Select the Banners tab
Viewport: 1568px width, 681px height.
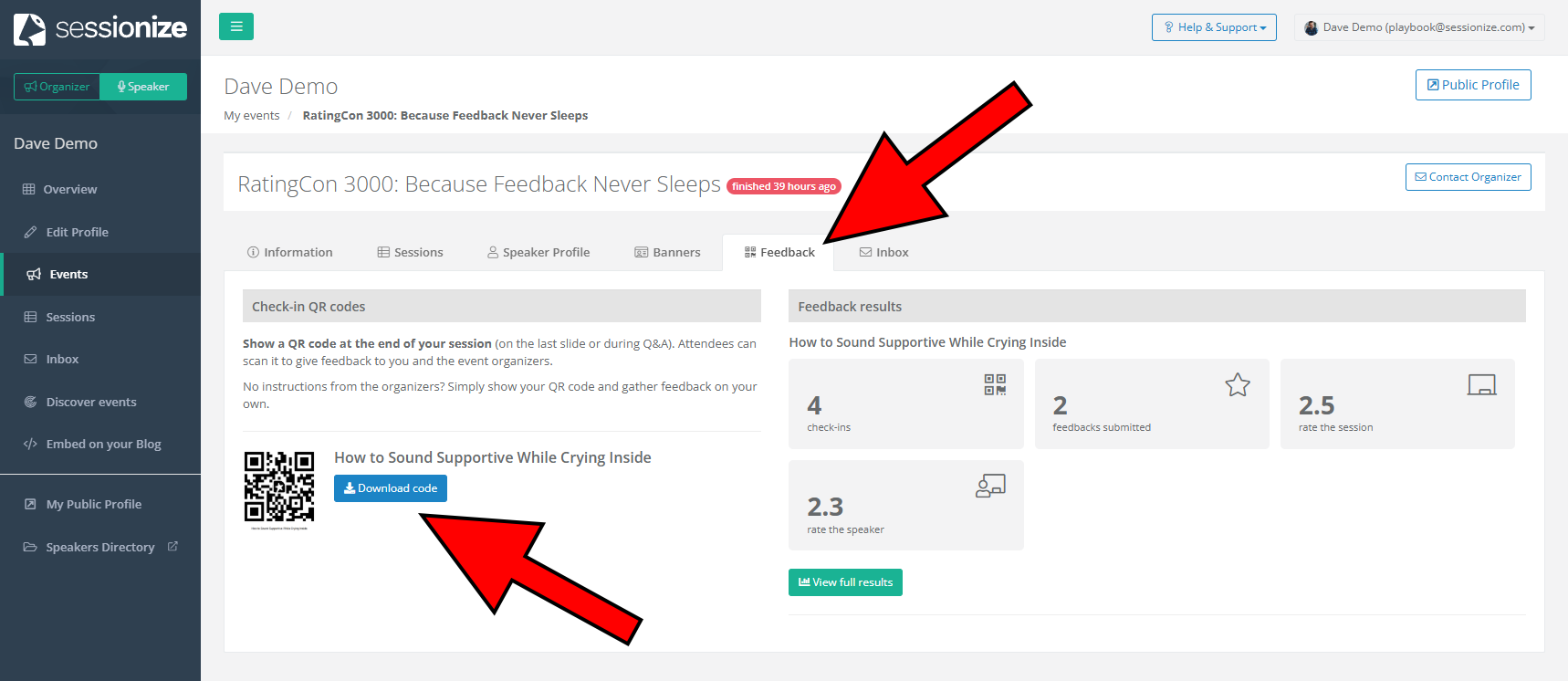tap(667, 253)
